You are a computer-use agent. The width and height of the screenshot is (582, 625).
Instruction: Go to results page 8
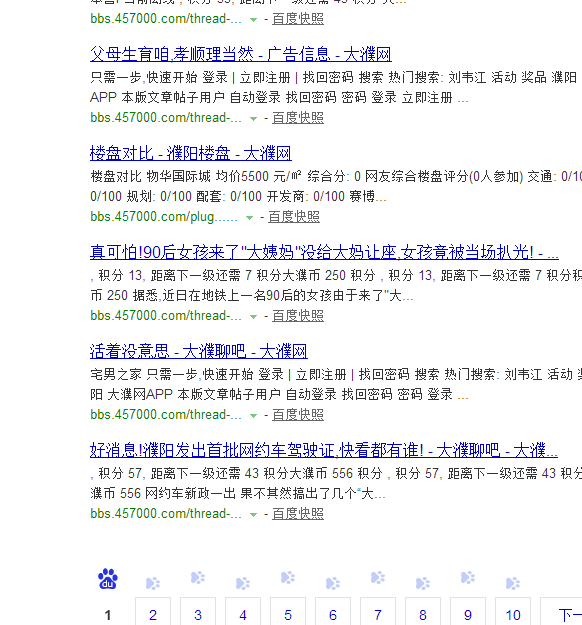[423, 612]
